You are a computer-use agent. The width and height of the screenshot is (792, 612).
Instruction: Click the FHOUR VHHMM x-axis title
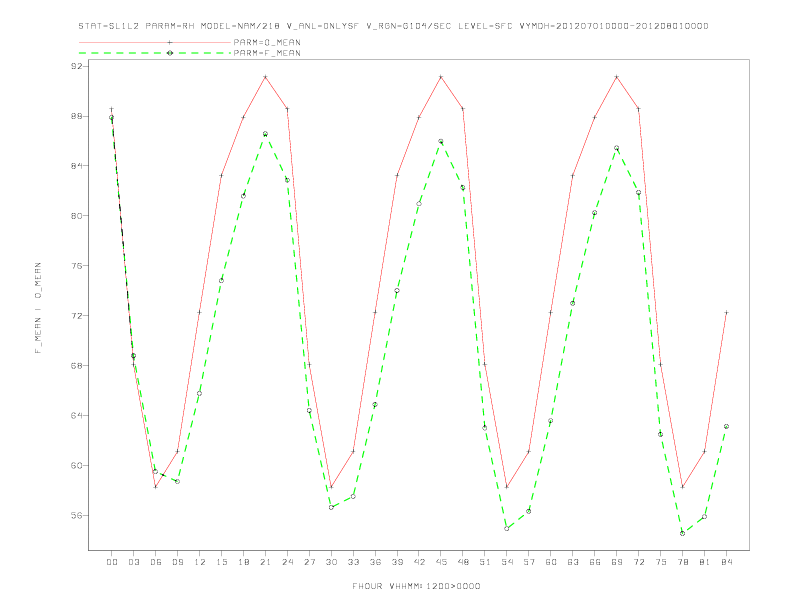click(416, 586)
